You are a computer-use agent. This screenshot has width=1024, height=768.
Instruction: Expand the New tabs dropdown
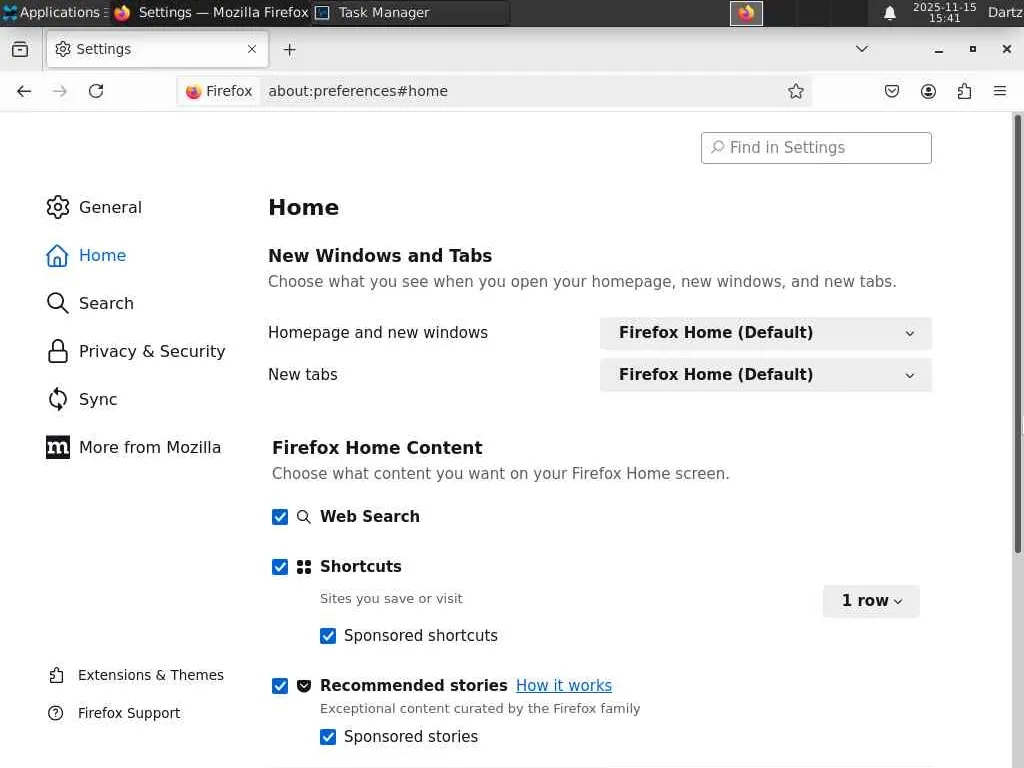coord(765,375)
